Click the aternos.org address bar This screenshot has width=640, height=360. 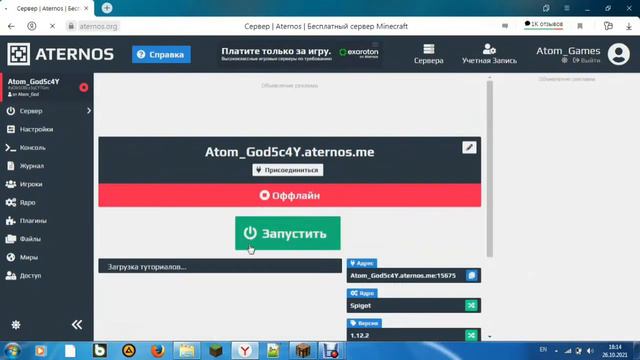click(98, 26)
